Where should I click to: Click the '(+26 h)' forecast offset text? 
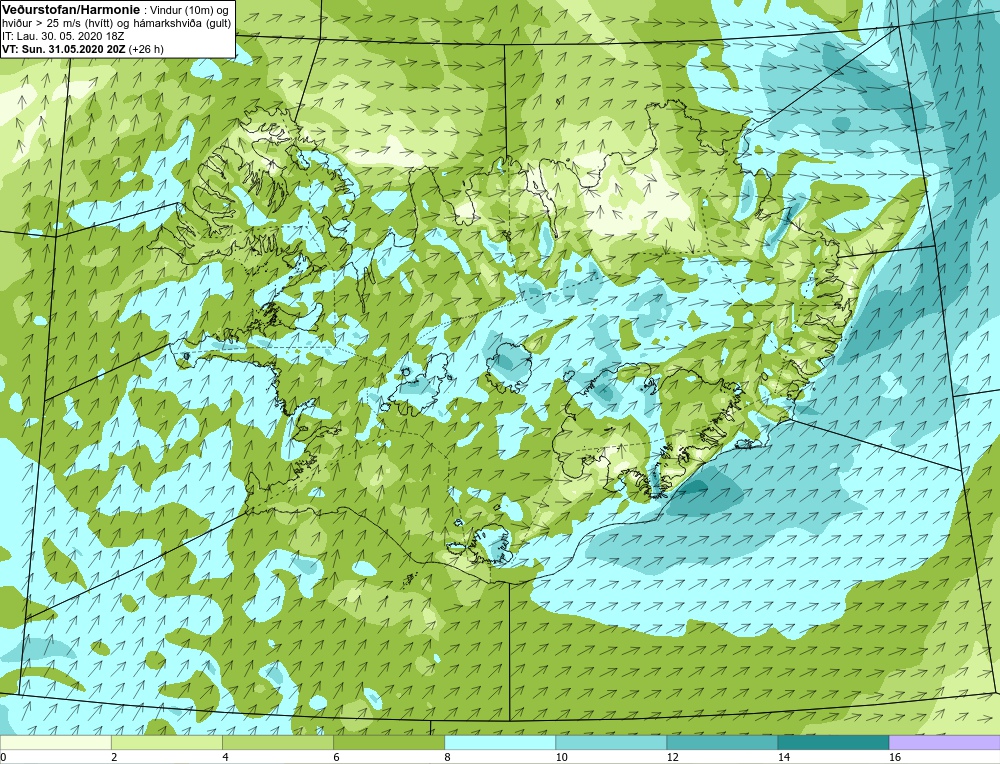tap(146, 49)
